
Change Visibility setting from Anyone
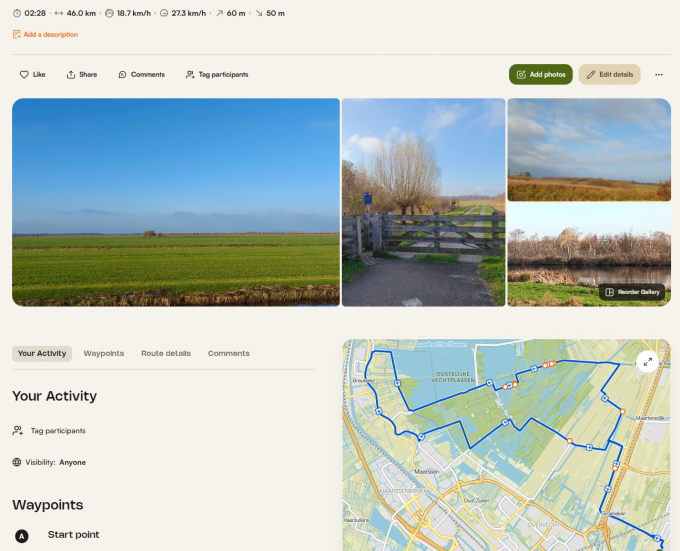72,463
